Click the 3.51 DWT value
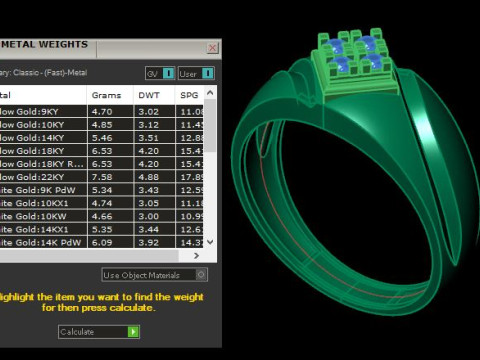This screenshot has height=360, width=480. point(149,138)
